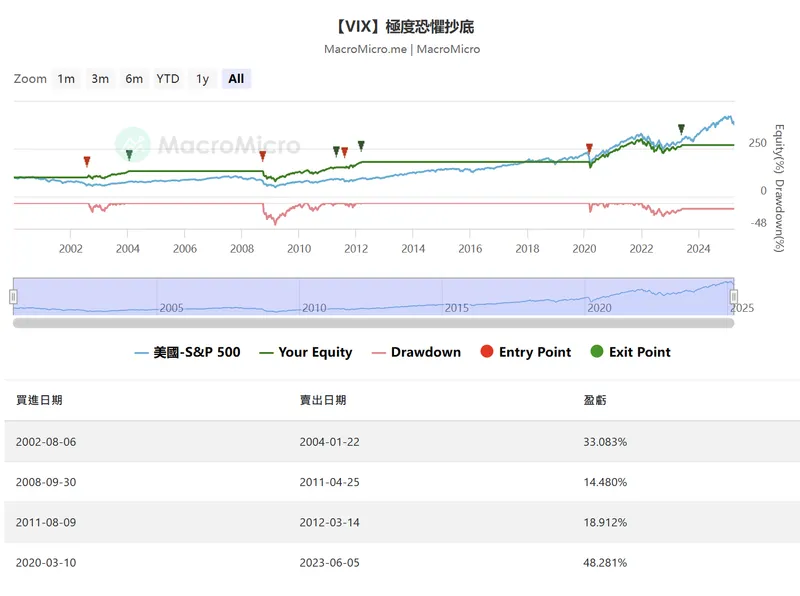The image size is (800, 596).
Task: Click the 買進日期 column header
Action: tap(39, 400)
